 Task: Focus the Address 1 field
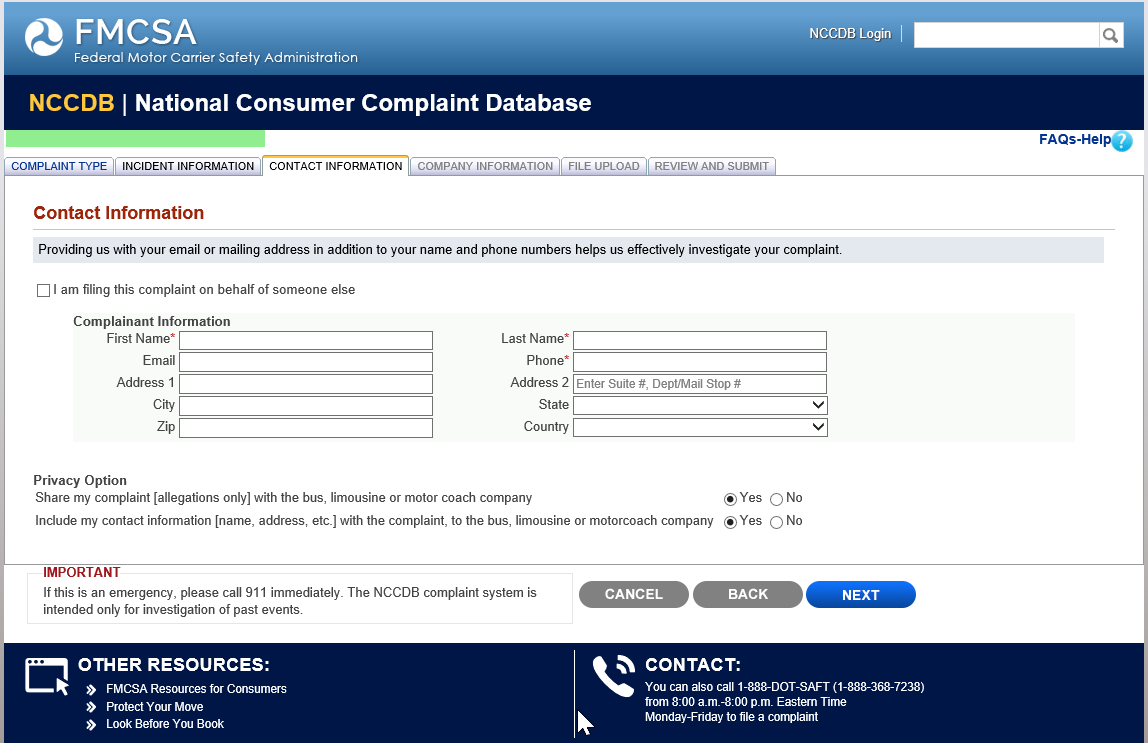306,384
